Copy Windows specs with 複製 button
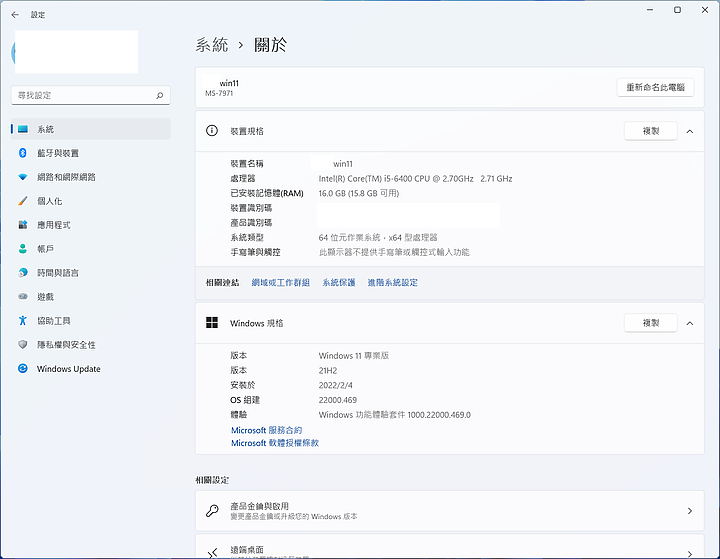The height and width of the screenshot is (559, 720). [x=651, y=323]
